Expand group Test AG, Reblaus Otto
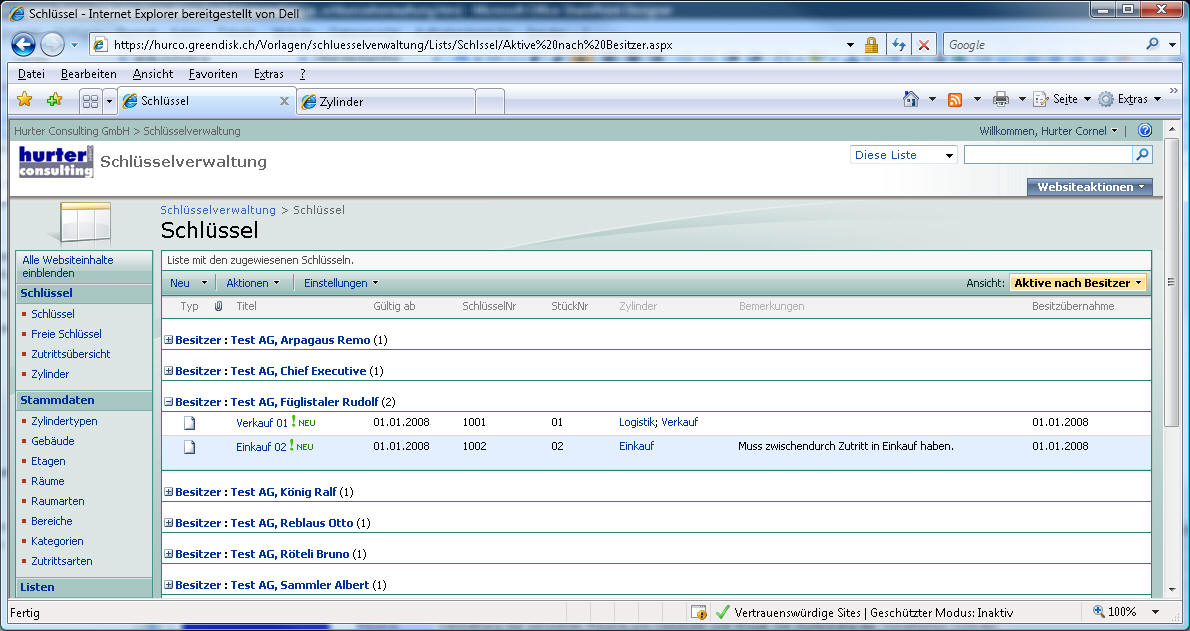The image size is (1190, 631). pos(168,523)
